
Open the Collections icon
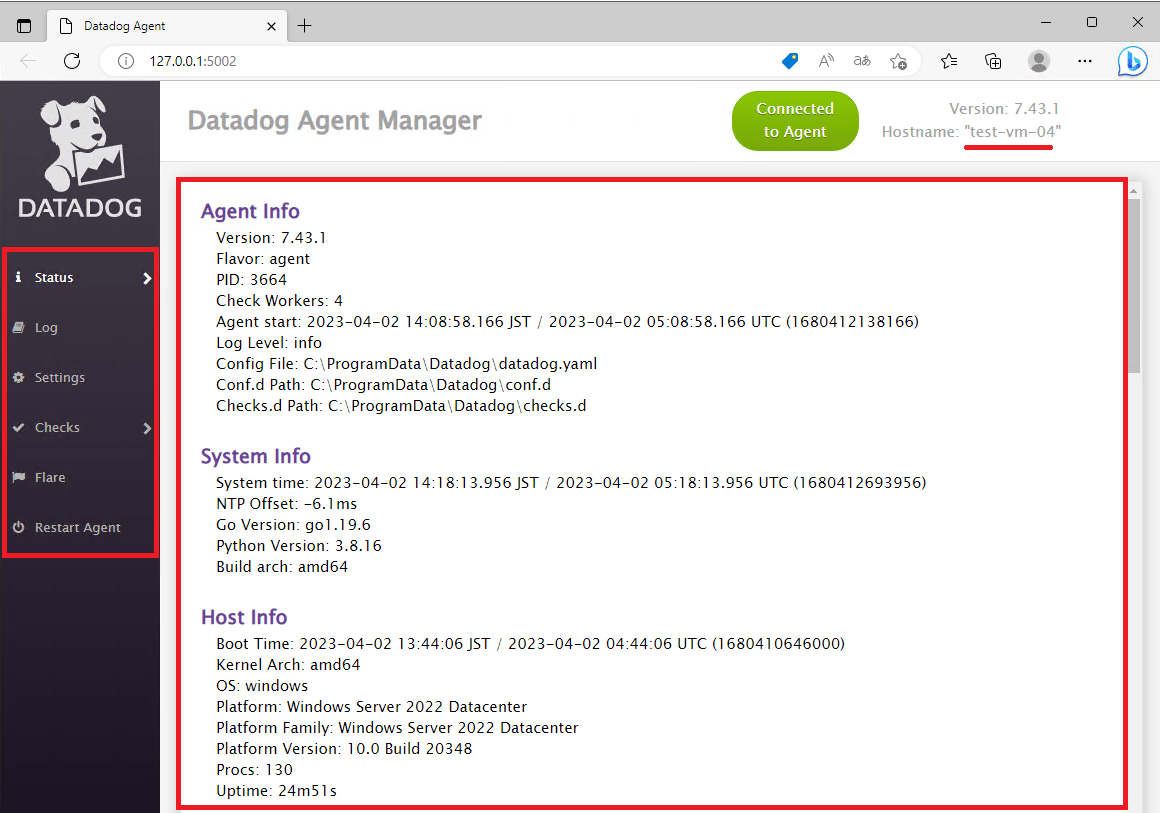coord(994,61)
